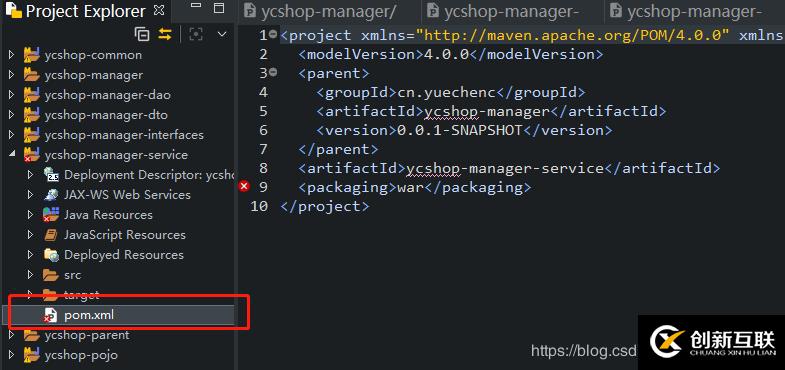Click error marker on line 9
This screenshot has height=370, width=785.
[244, 187]
